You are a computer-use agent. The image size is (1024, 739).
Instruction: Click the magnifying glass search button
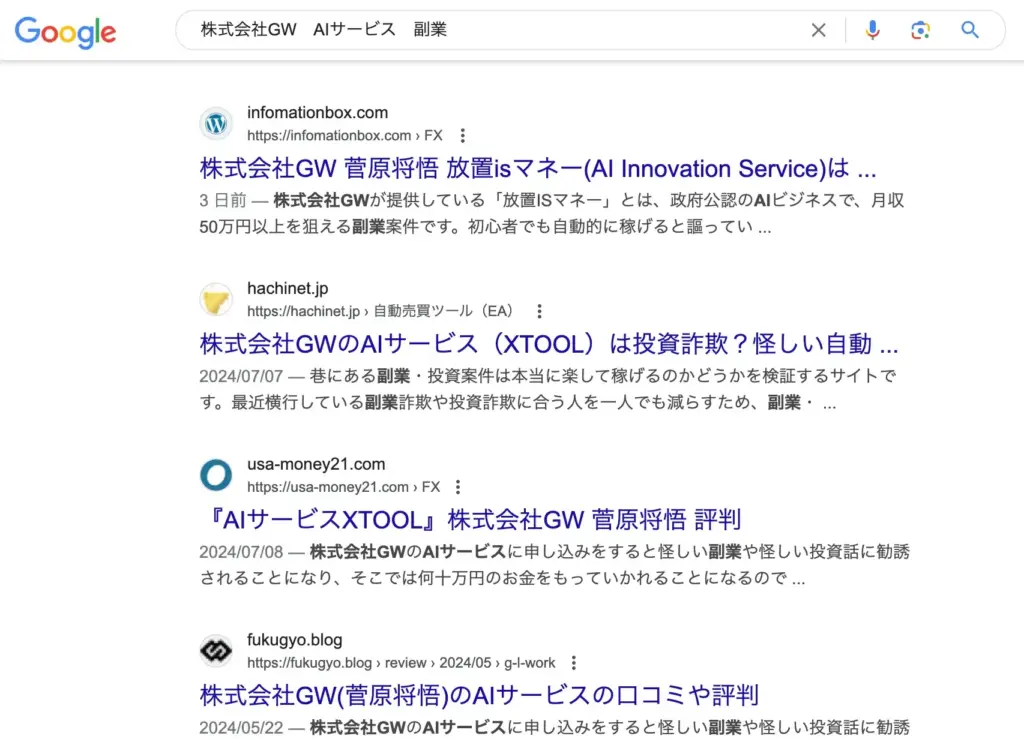pos(969,30)
